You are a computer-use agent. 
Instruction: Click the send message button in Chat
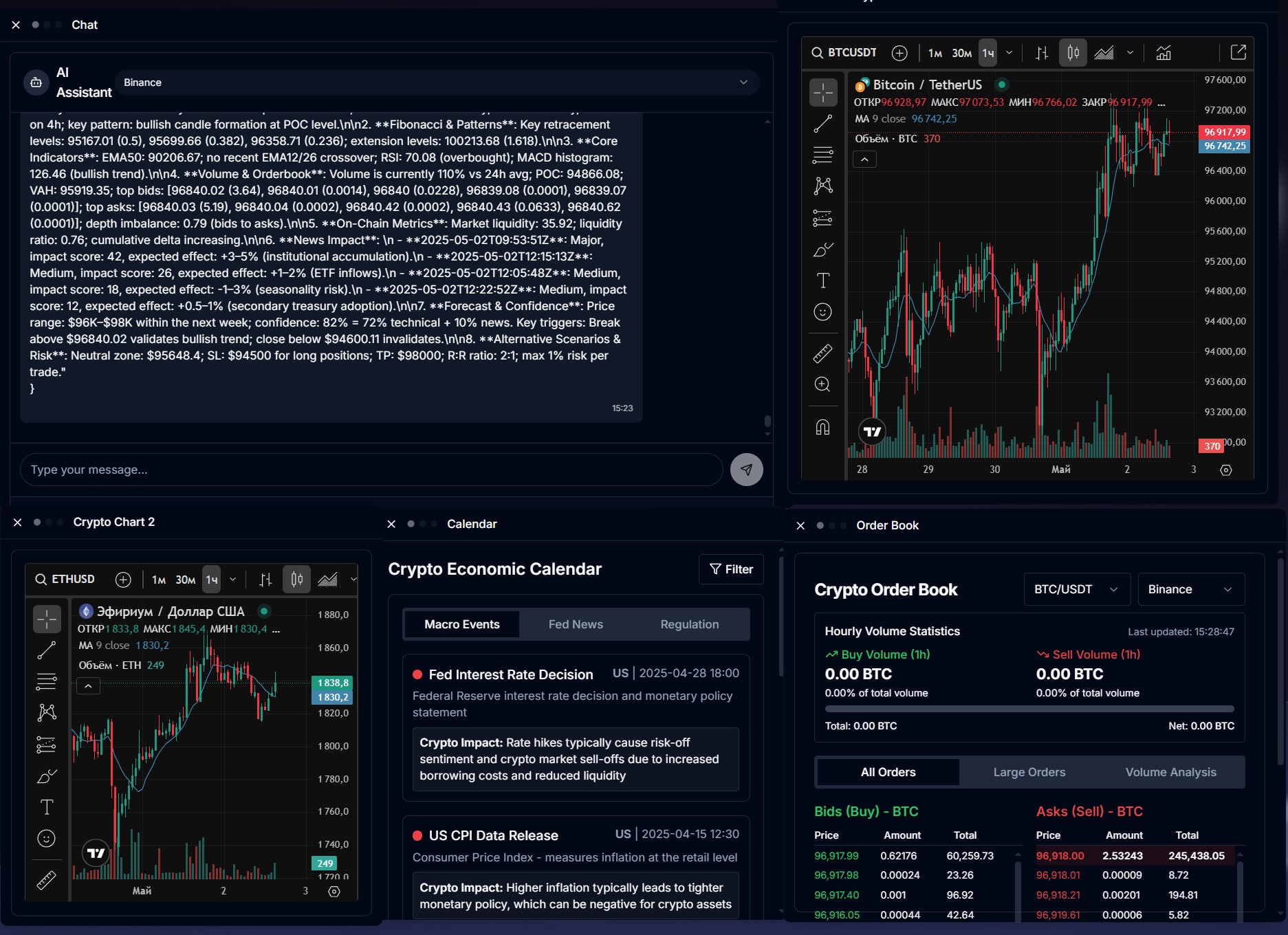pyautogui.click(x=746, y=470)
